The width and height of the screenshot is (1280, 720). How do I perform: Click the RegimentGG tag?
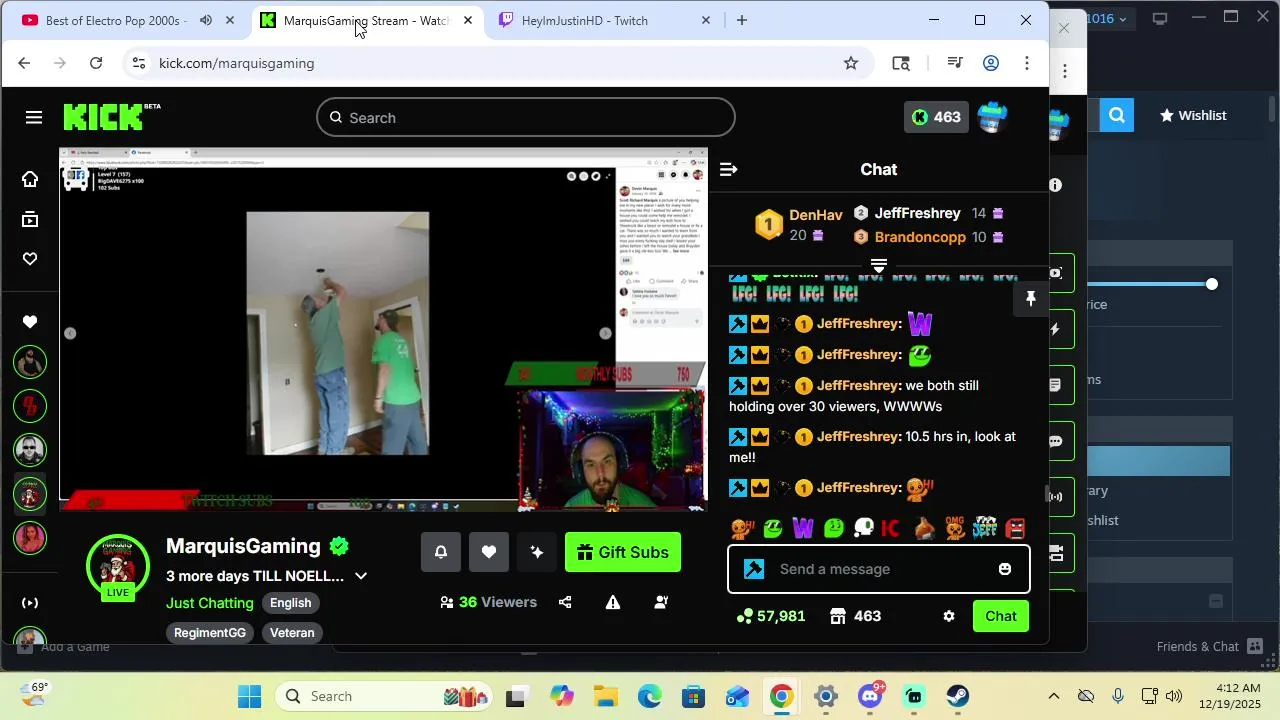[x=210, y=633]
